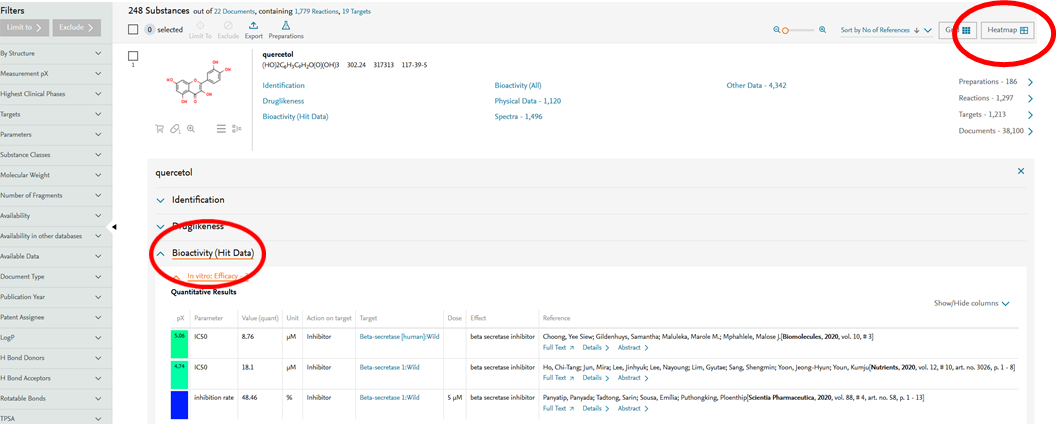Click the shopping cart icon under quercetol structure

coord(159,129)
